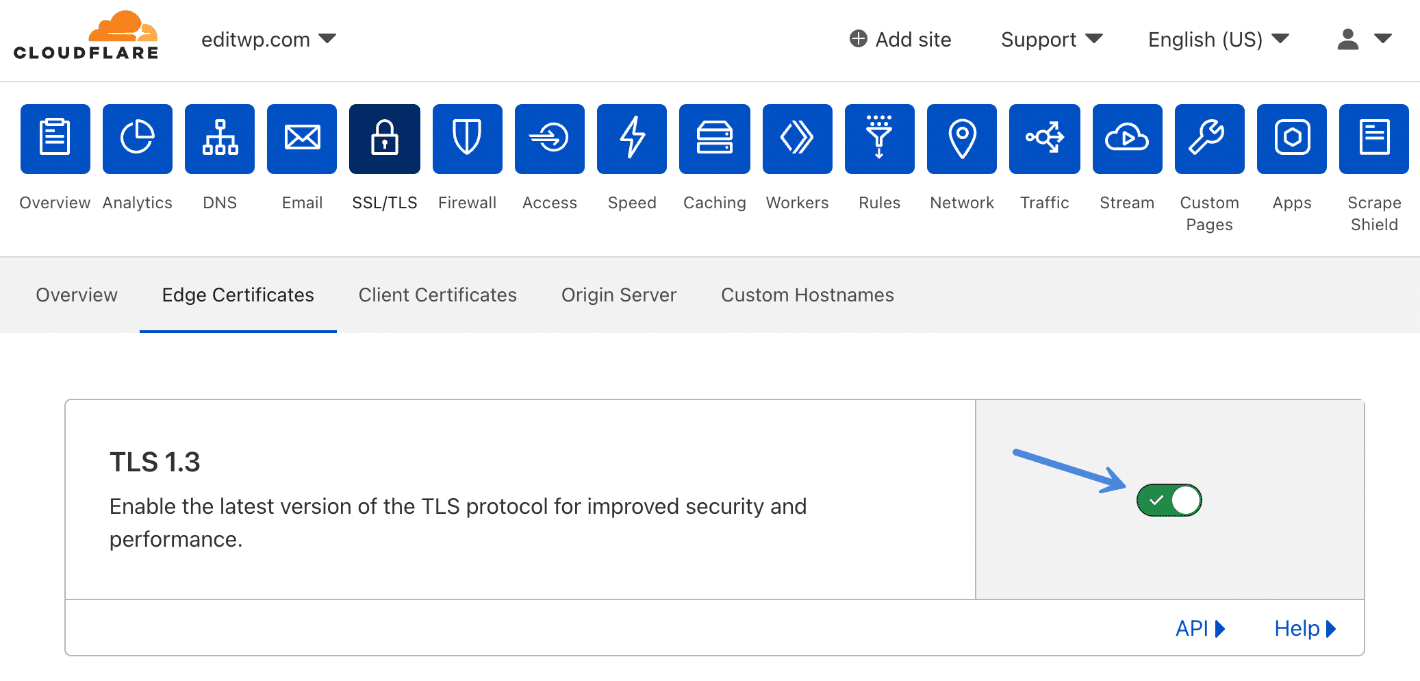Select the DNS icon
Image resolution: width=1420 pixels, height=681 pixels.
pyautogui.click(x=219, y=139)
